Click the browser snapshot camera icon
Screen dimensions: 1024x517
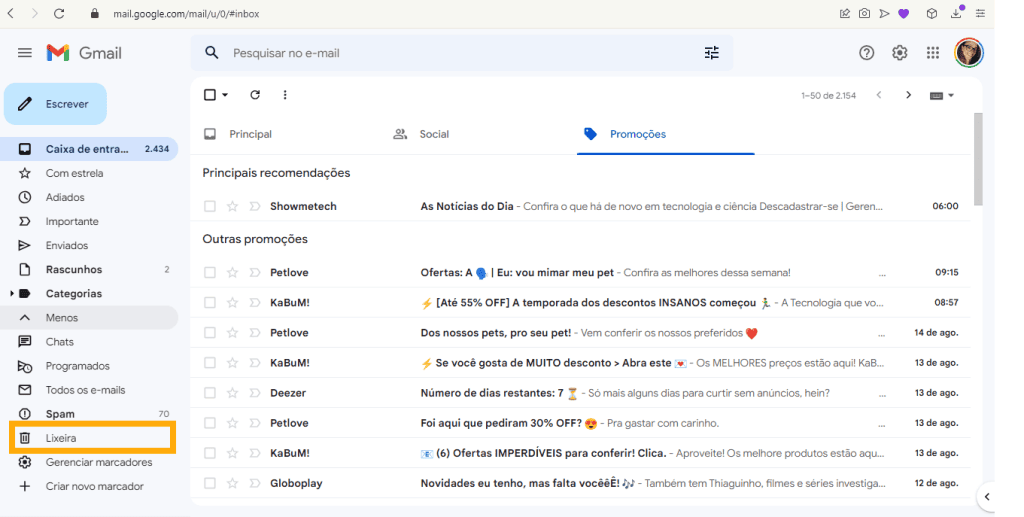click(864, 14)
